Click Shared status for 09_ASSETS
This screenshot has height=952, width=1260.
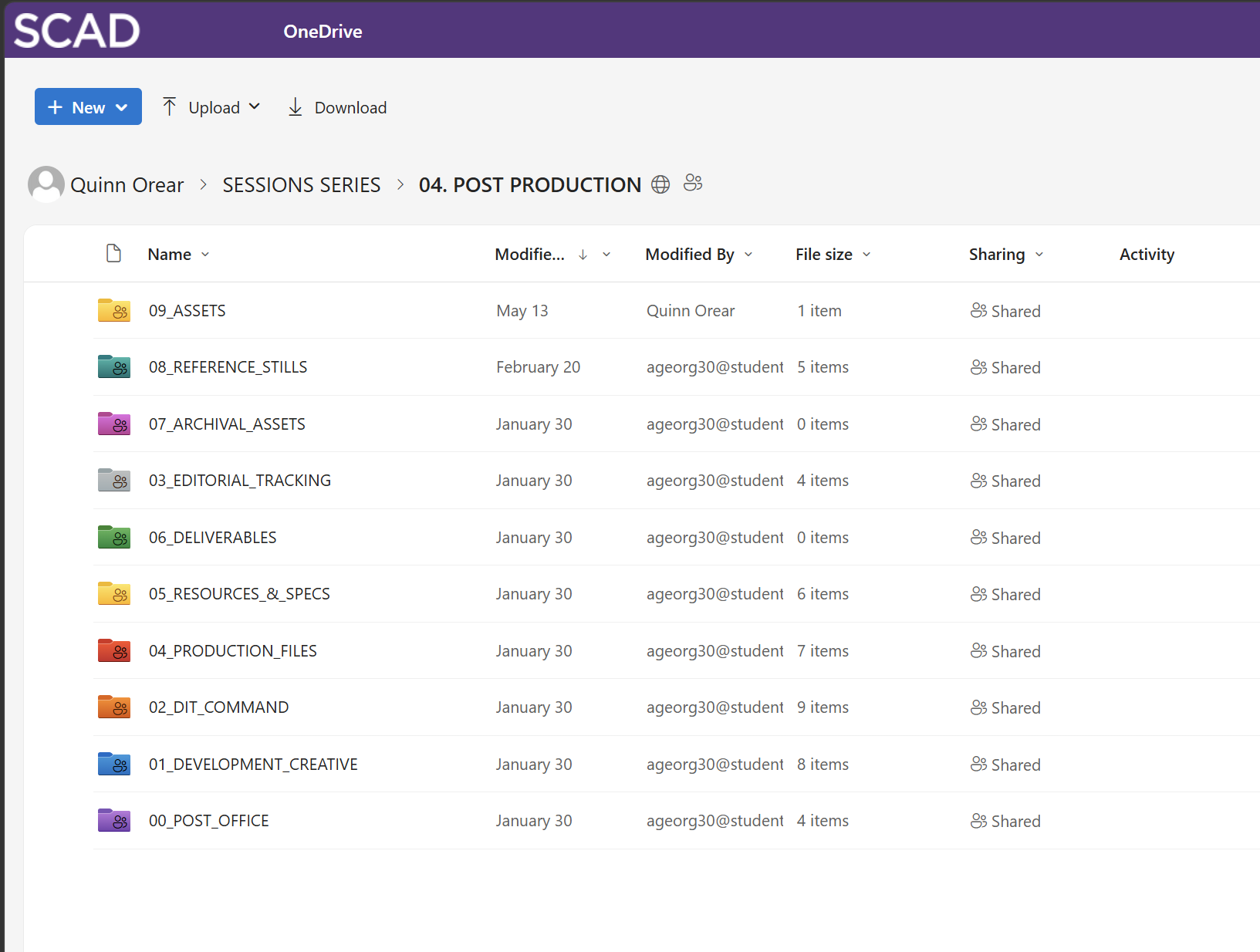pyautogui.click(x=1005, y=311)
